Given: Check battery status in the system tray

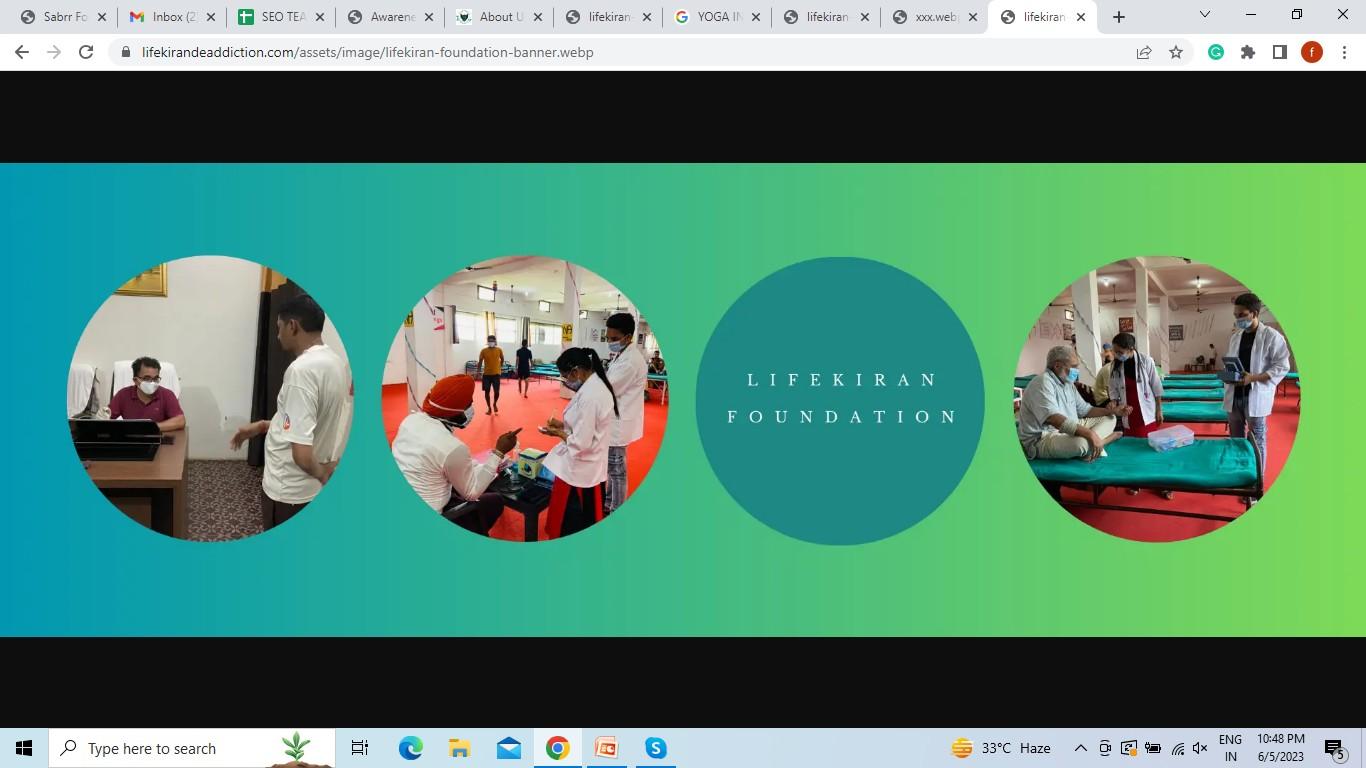Looking at the screenshot, I should click(x=1153, y=748).
